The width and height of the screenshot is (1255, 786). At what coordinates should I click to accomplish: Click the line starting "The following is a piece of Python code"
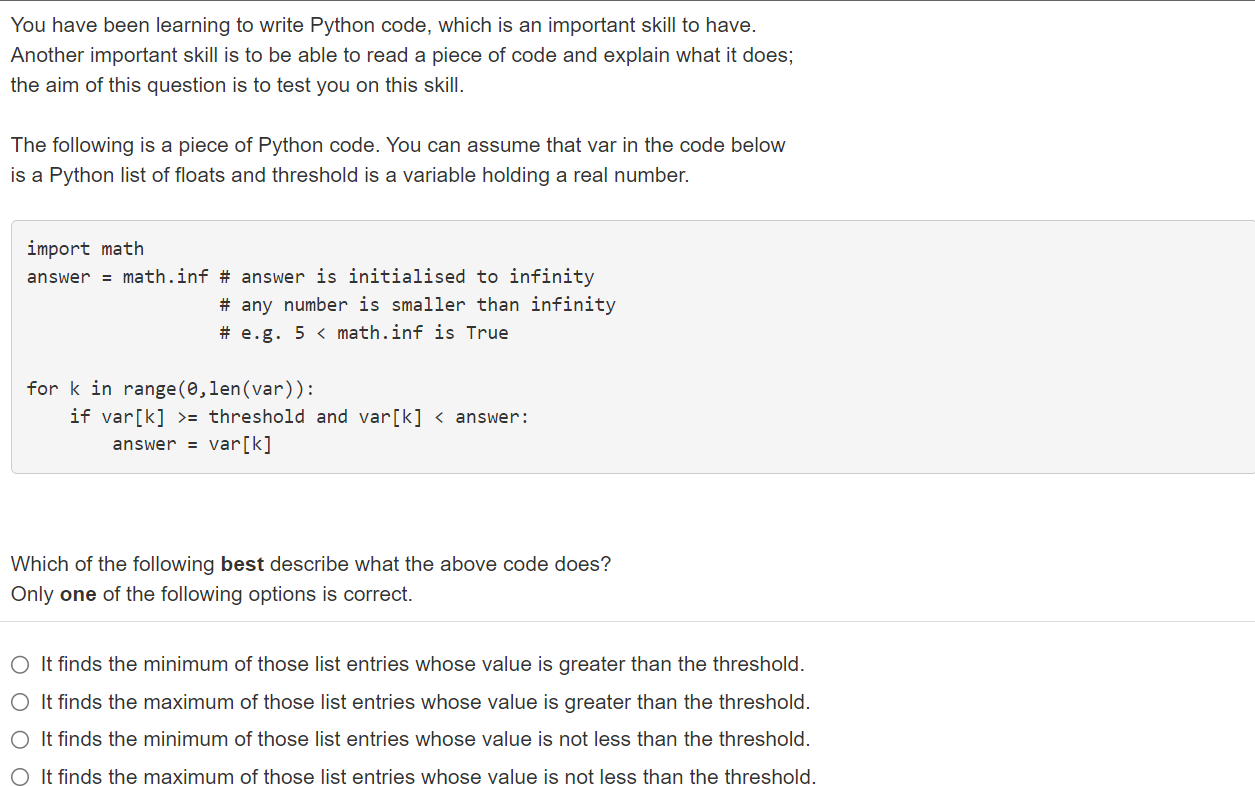pyautogui.click(x=398, y=145)
